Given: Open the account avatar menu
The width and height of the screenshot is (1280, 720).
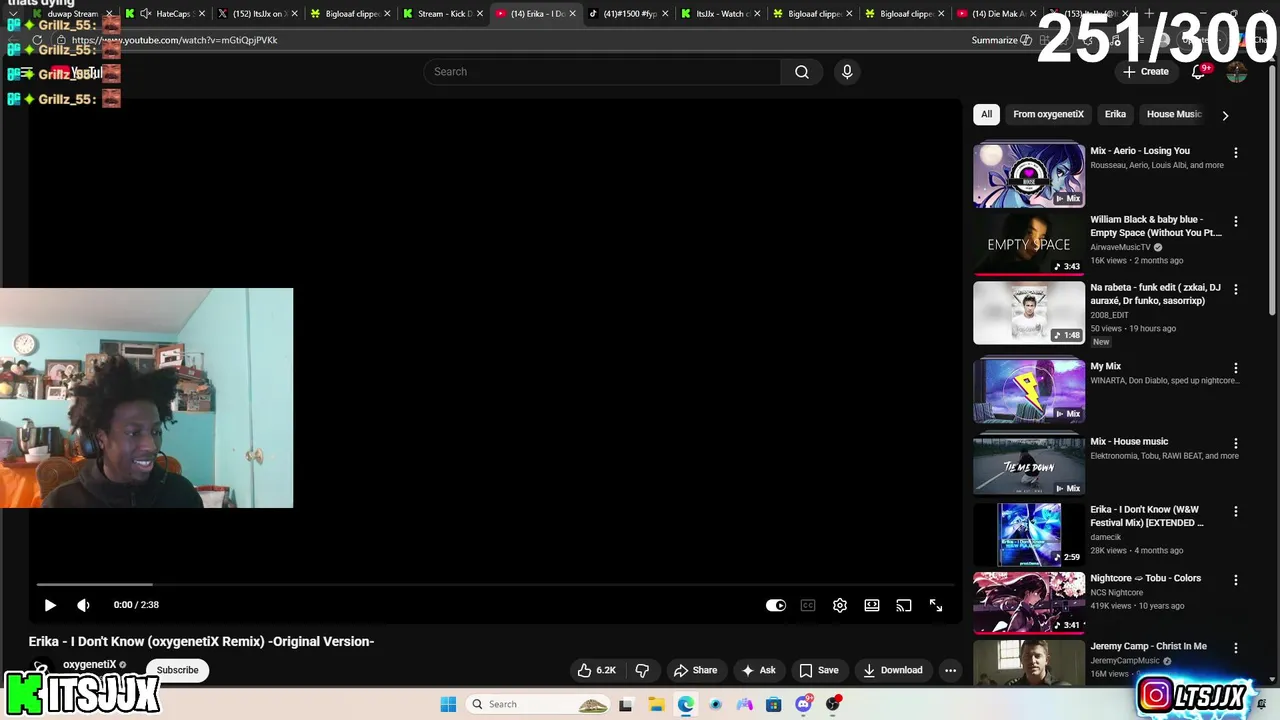Looking at the screenshot, I should click(x=1237, y=72).
